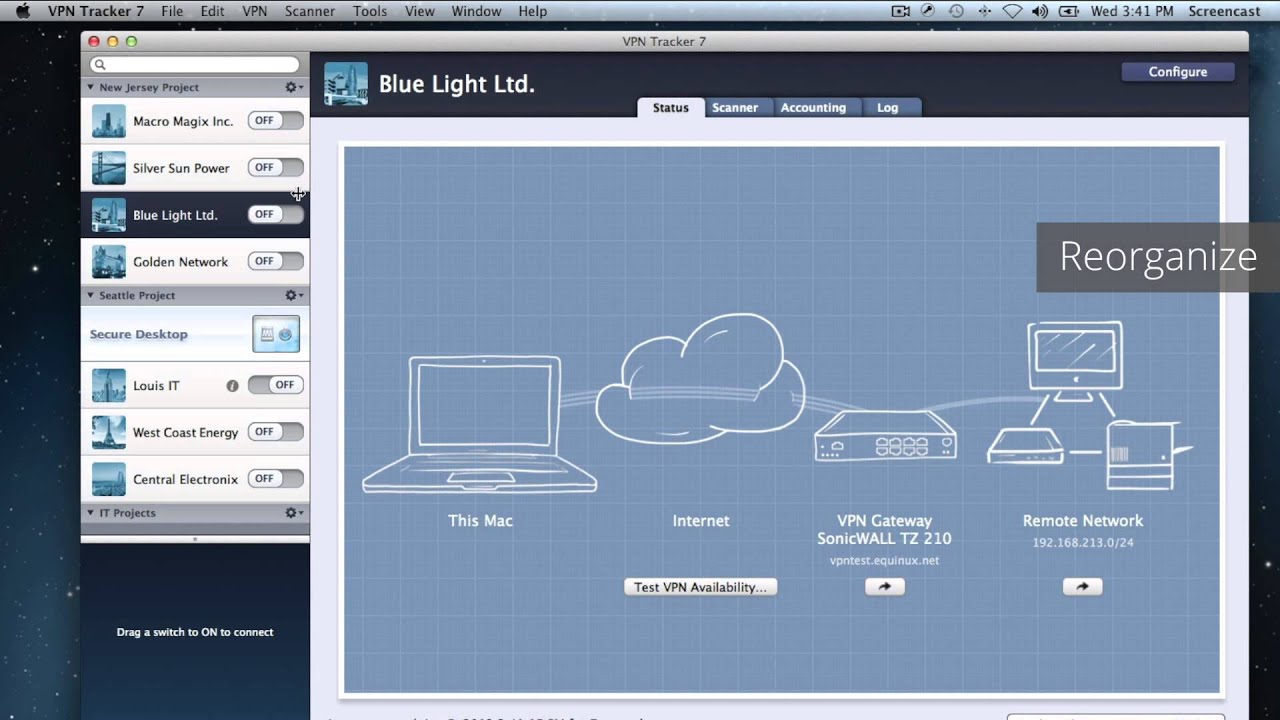Collapse the Seattle Project group
Image resolution: width=1280 pixels, height=720 pixels.
click(x=91, y=296)
